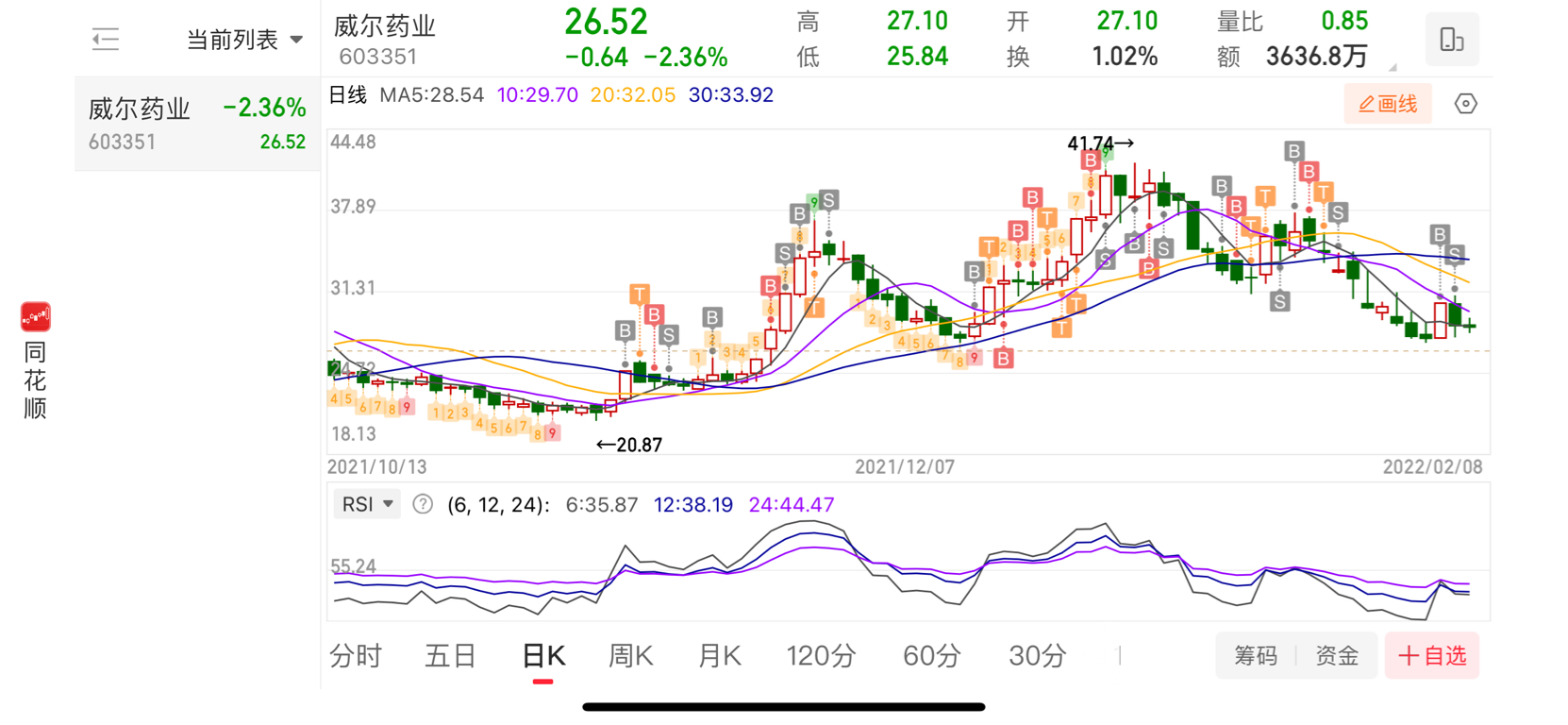Toggle the screen rotation icon at top right
The width and height of the screenshot is (1568, 725).
coord(1451,39)
